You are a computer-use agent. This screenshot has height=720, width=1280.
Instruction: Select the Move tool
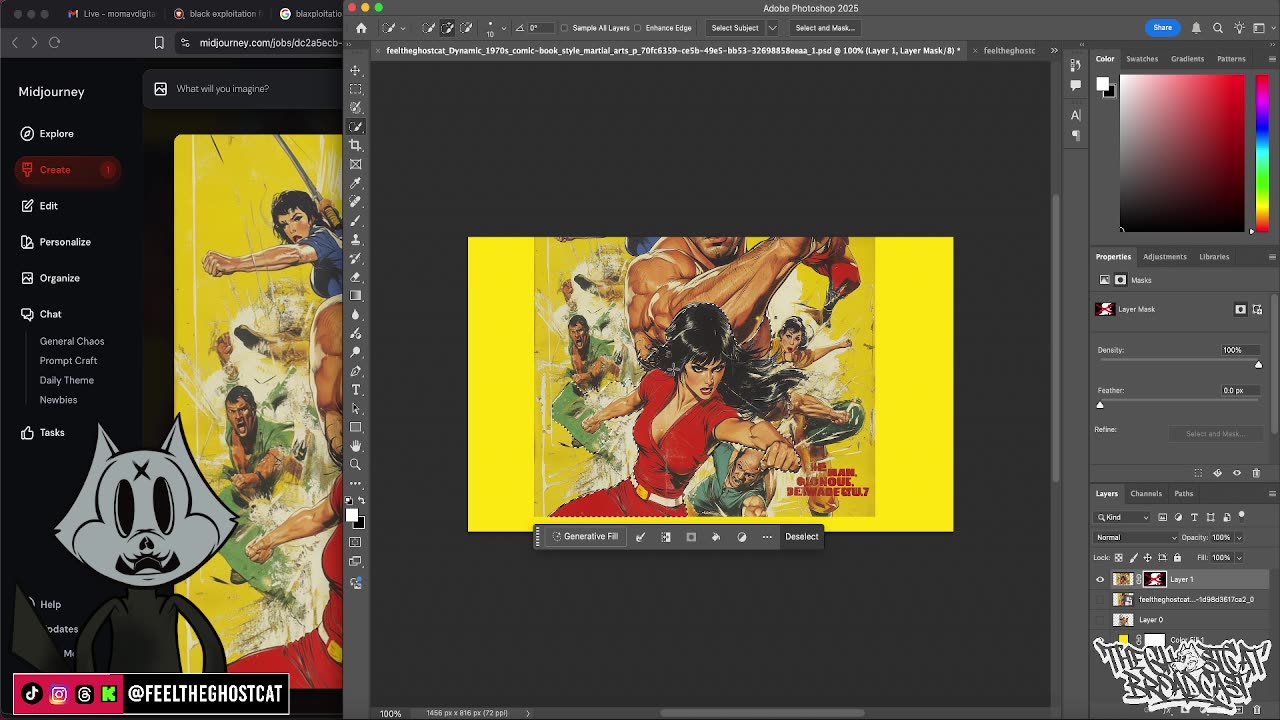coord(355,70)
